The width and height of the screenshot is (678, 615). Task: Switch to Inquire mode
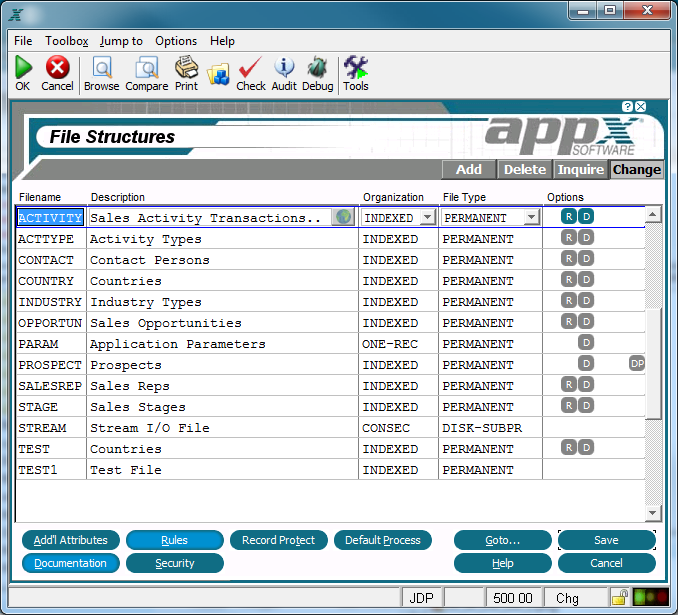[581, 170]
